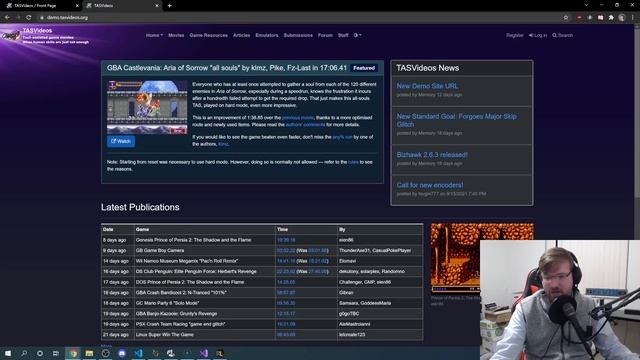The image size is (640, 360).
Task: Bookmark this page with the star icon
Action: click(x=566, y=18)
